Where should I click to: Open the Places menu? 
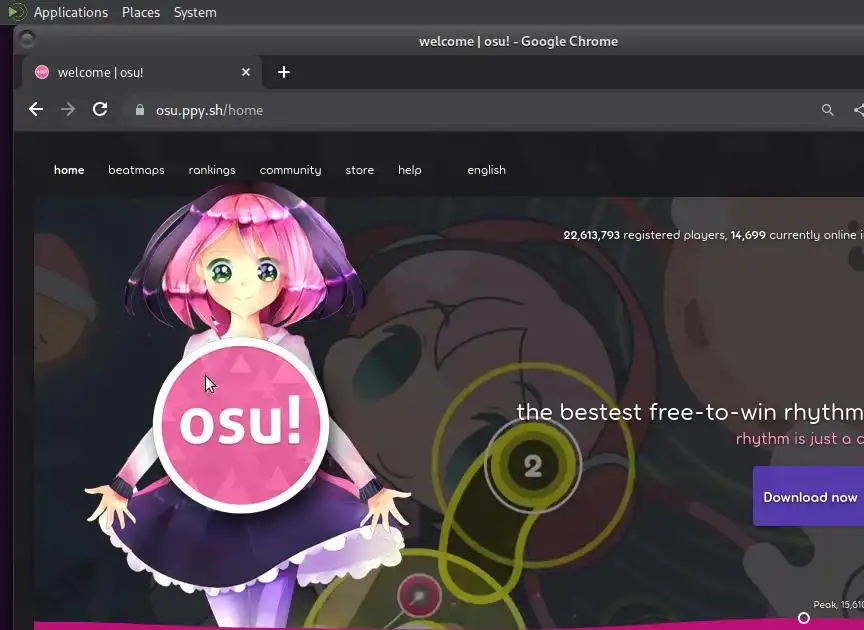click(141, 12)
